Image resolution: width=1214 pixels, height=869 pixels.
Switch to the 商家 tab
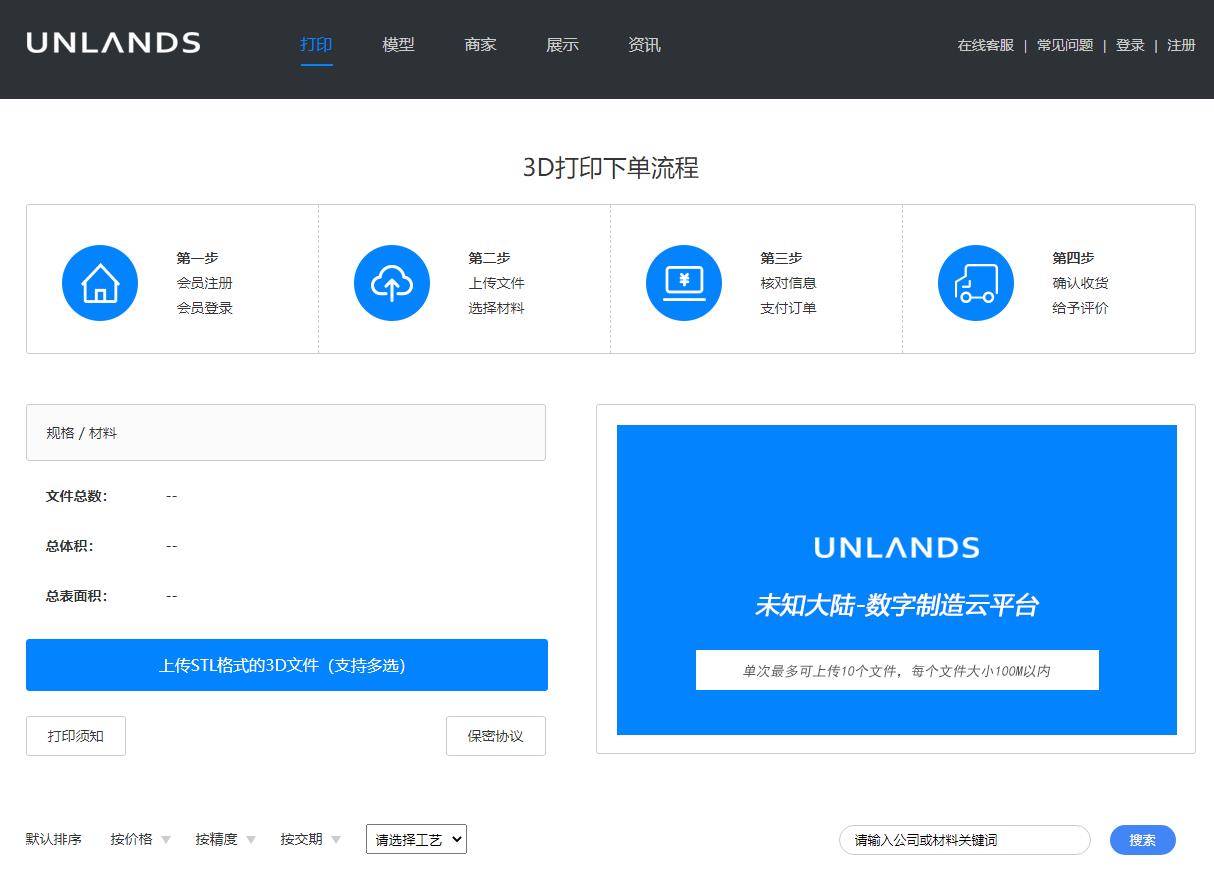(479, 44)
